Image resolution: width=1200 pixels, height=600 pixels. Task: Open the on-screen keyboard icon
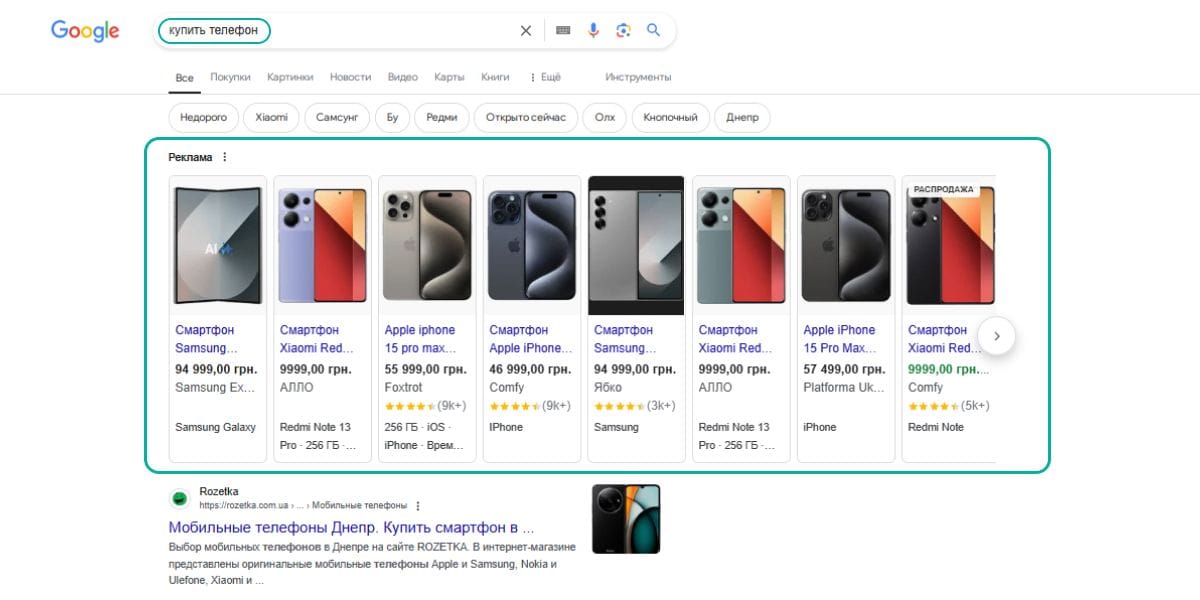(563, 31)
